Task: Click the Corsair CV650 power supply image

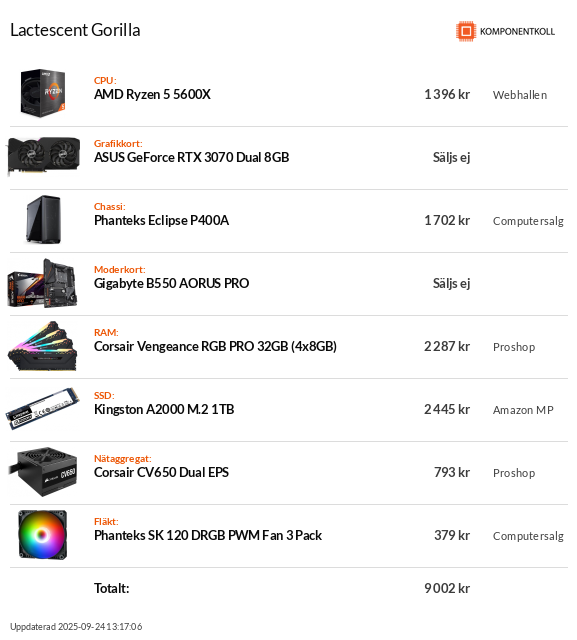Action: pyautogui.click(x=42, y=471)
